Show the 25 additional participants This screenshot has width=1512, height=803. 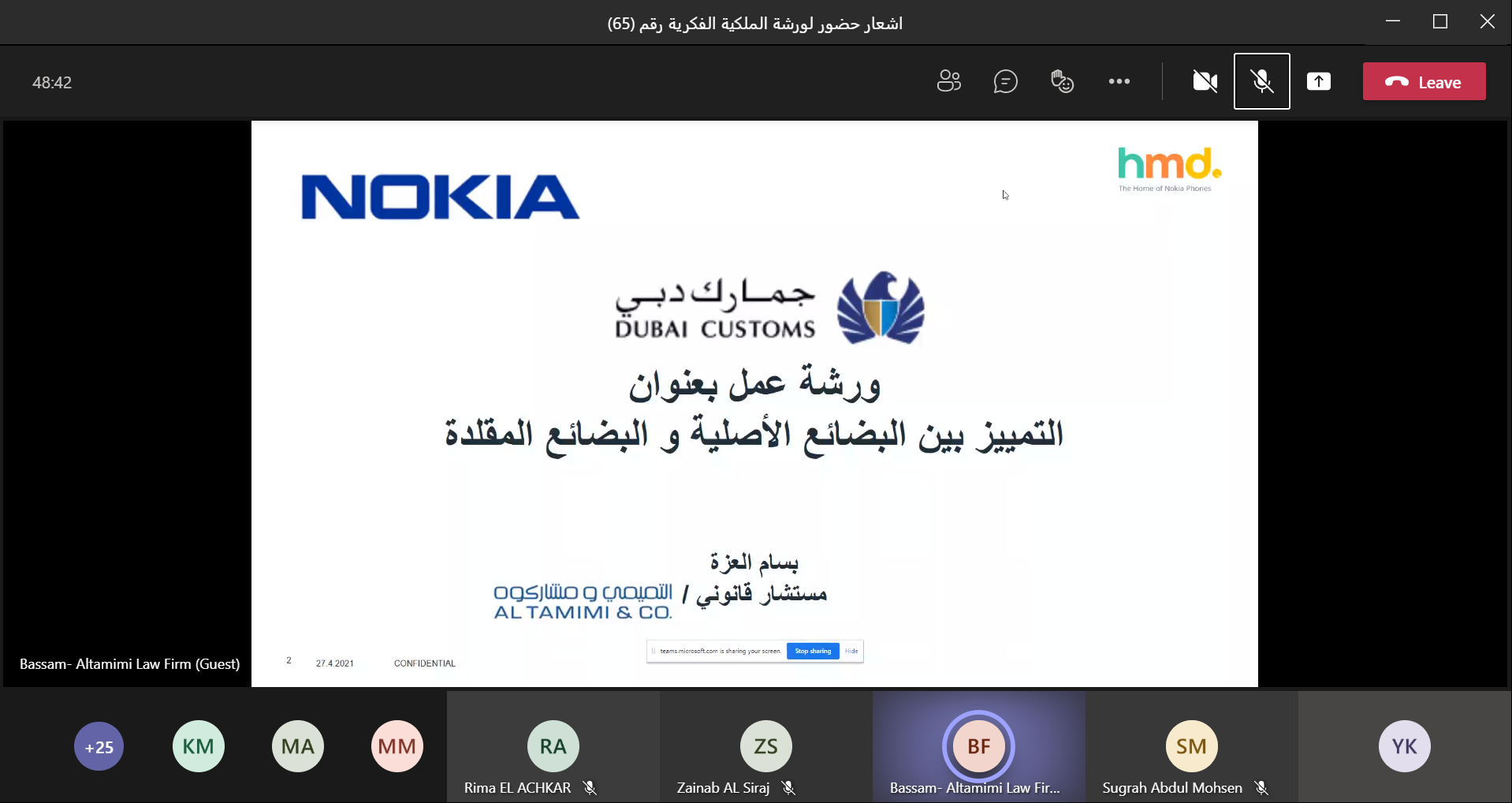coord(99,746)
